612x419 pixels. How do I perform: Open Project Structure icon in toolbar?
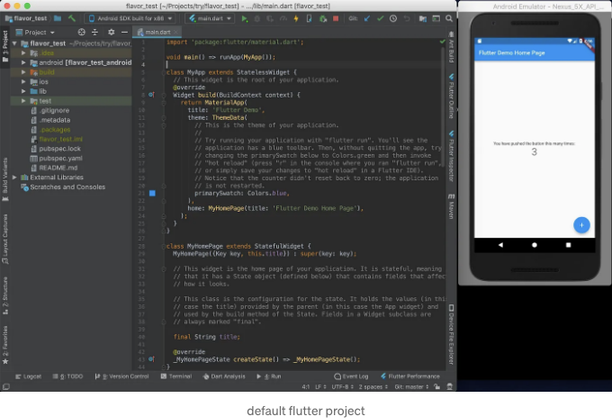click(x=423, y=18)
